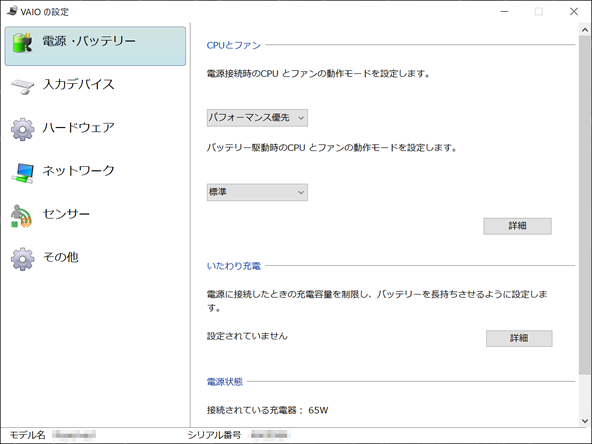Click the green battery icon for 電源・バッテリー
The image size is (592, 444).
pyautogui.click(x=22, y=42)
